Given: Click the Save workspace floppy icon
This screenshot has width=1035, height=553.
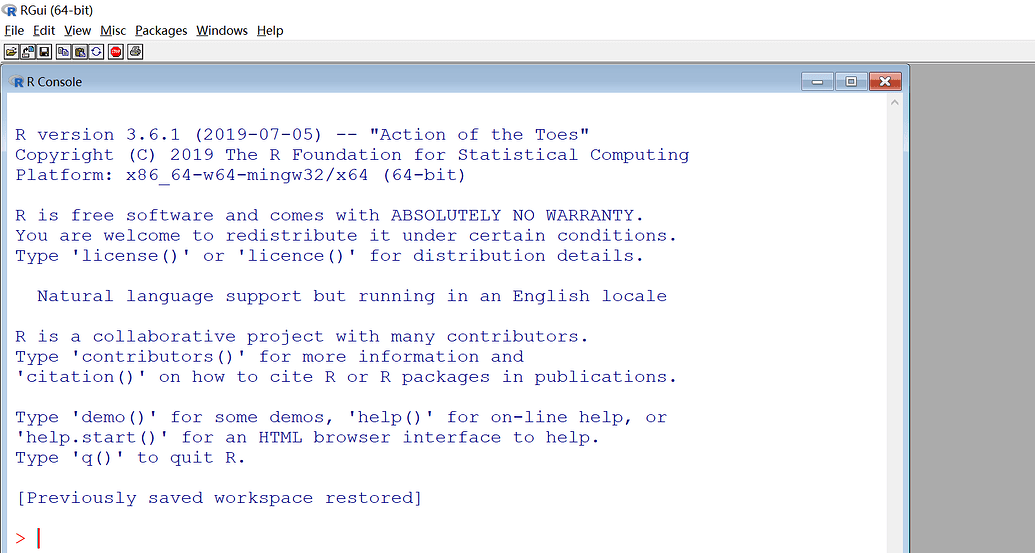Looking at the screenshot, I should [x=44, y=51].
